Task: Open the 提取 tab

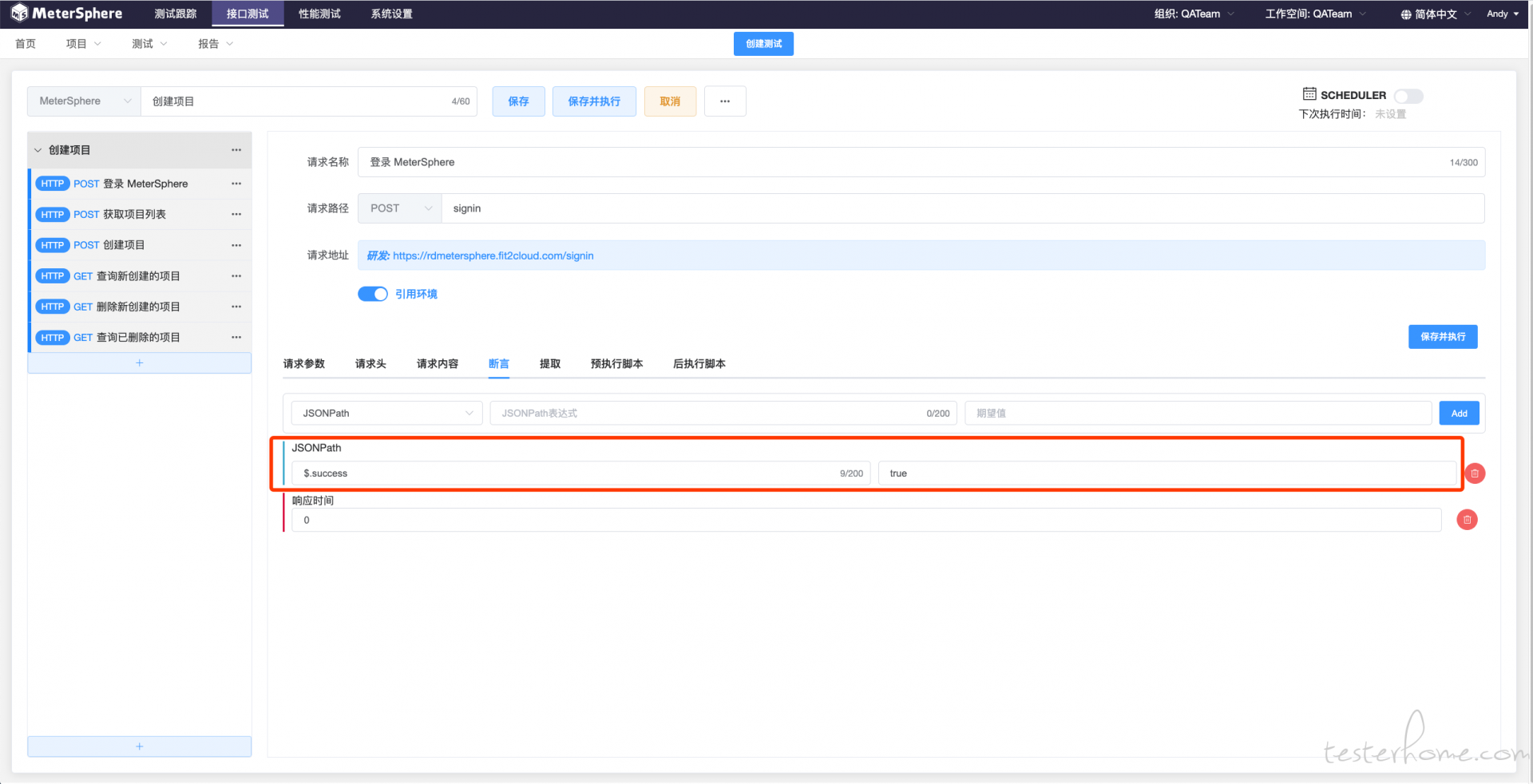Action: click(x=550, y=364)
